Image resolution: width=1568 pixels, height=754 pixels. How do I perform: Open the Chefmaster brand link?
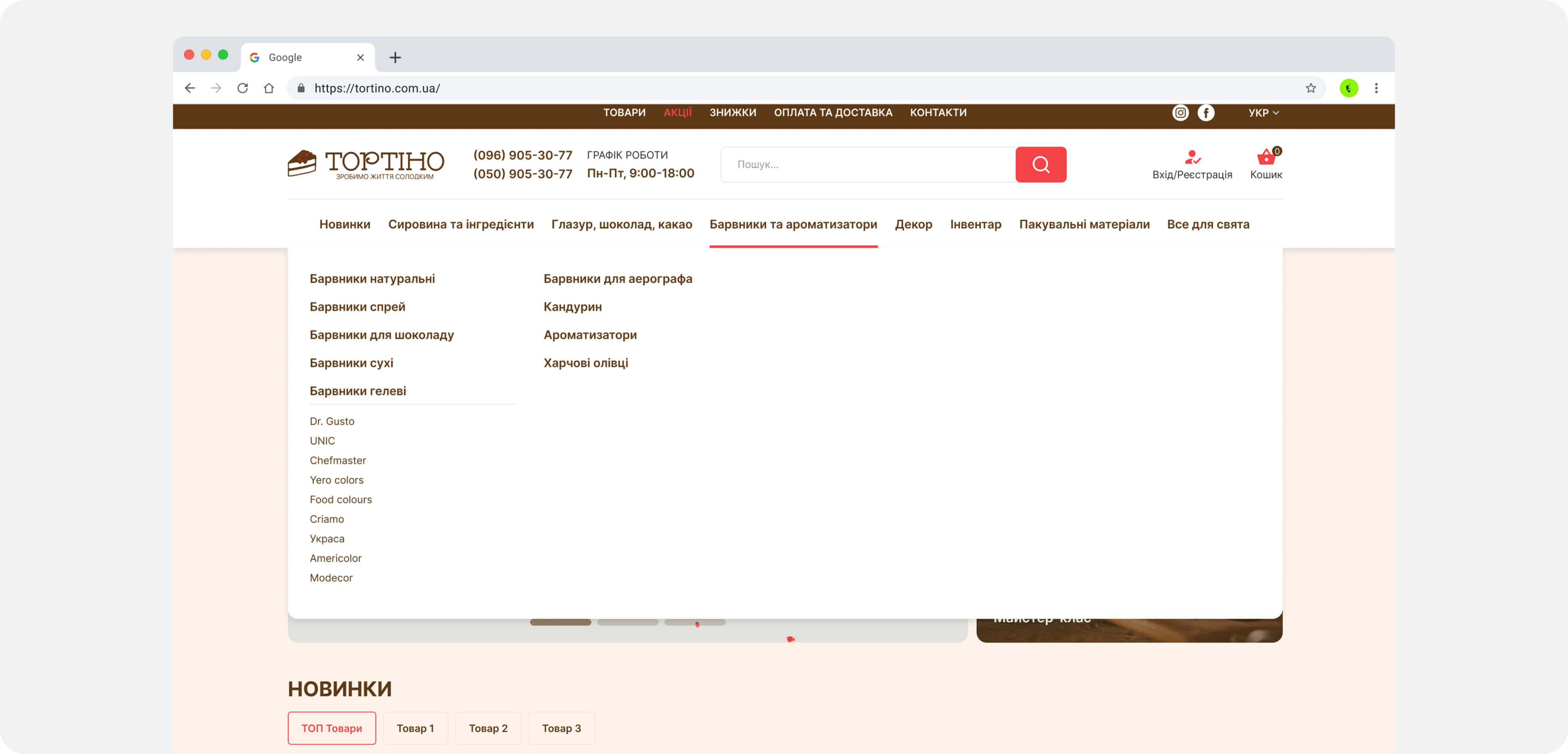pyautogui.click(x=337, y=460)
